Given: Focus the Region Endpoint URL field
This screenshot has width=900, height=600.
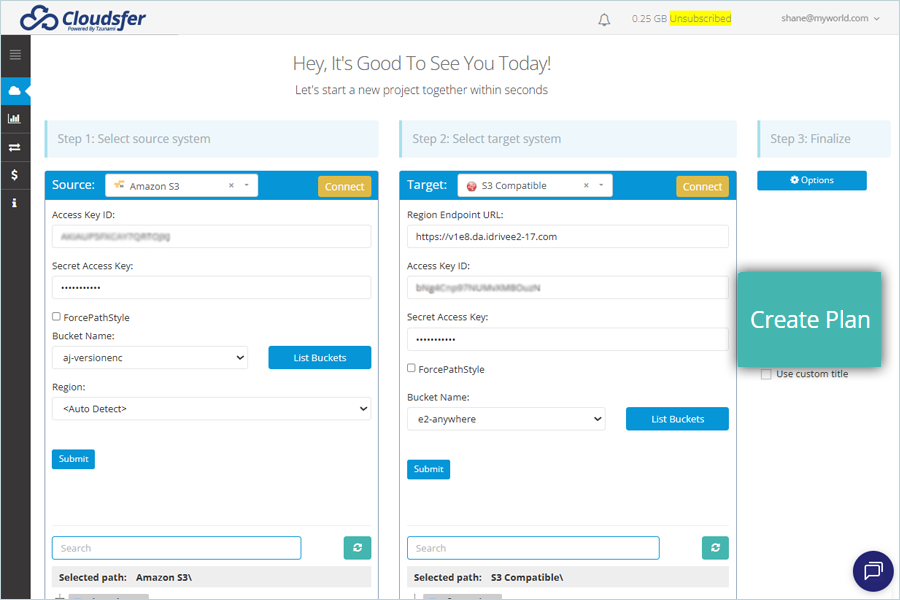Looking at the screenshot, I should tap(568, 237).
